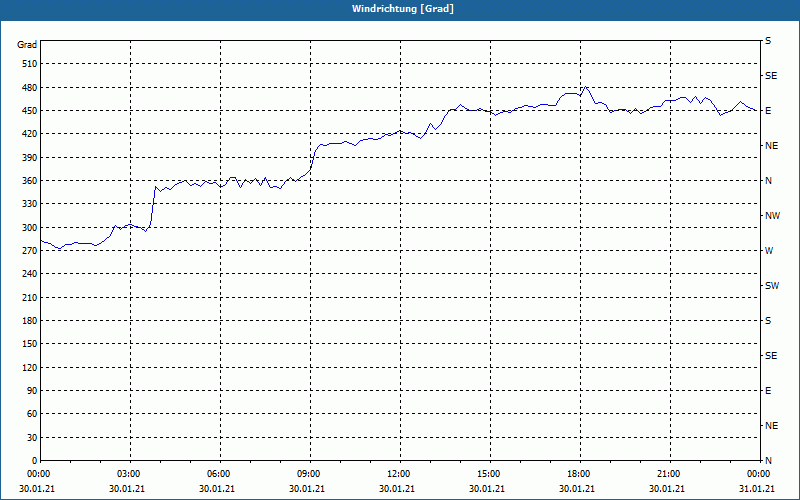This screenshot has width=800, height=500.
Task: Select the 12:00 time label
Action: tap(398, 474)
